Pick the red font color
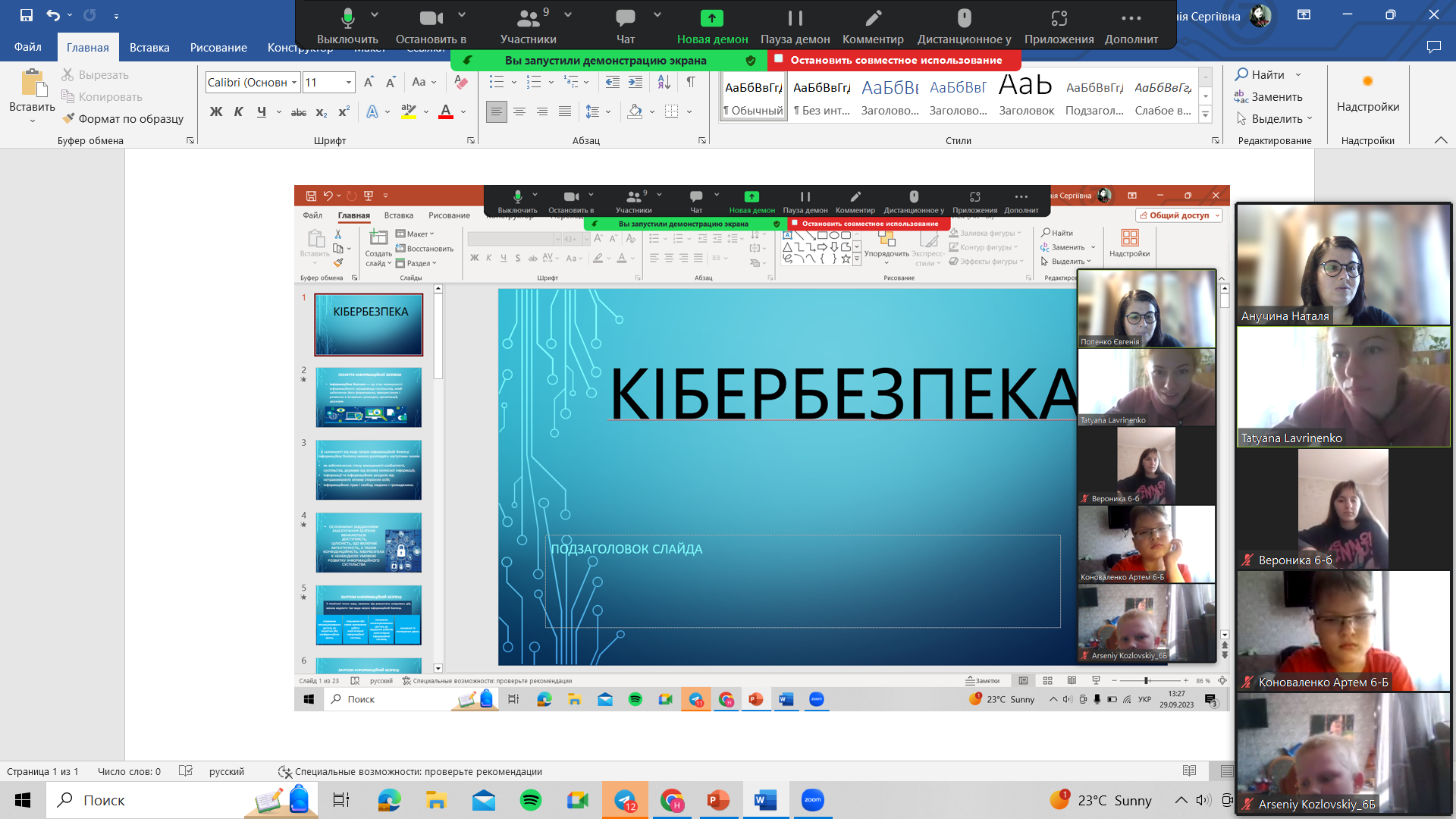 click(446, 111)
